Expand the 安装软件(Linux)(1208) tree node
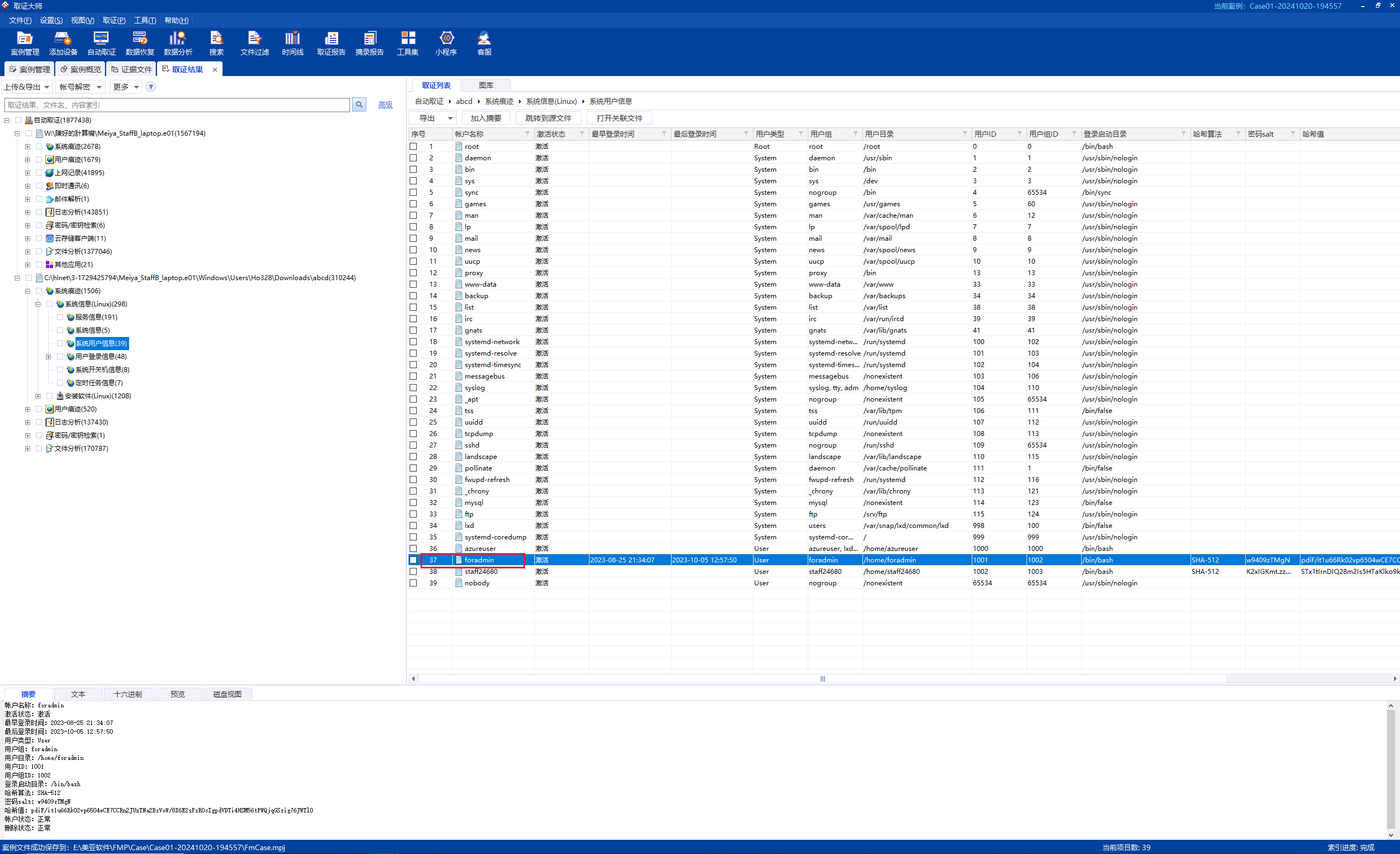1400x854 pixels. pyautogui.click(x=38, y=396)
